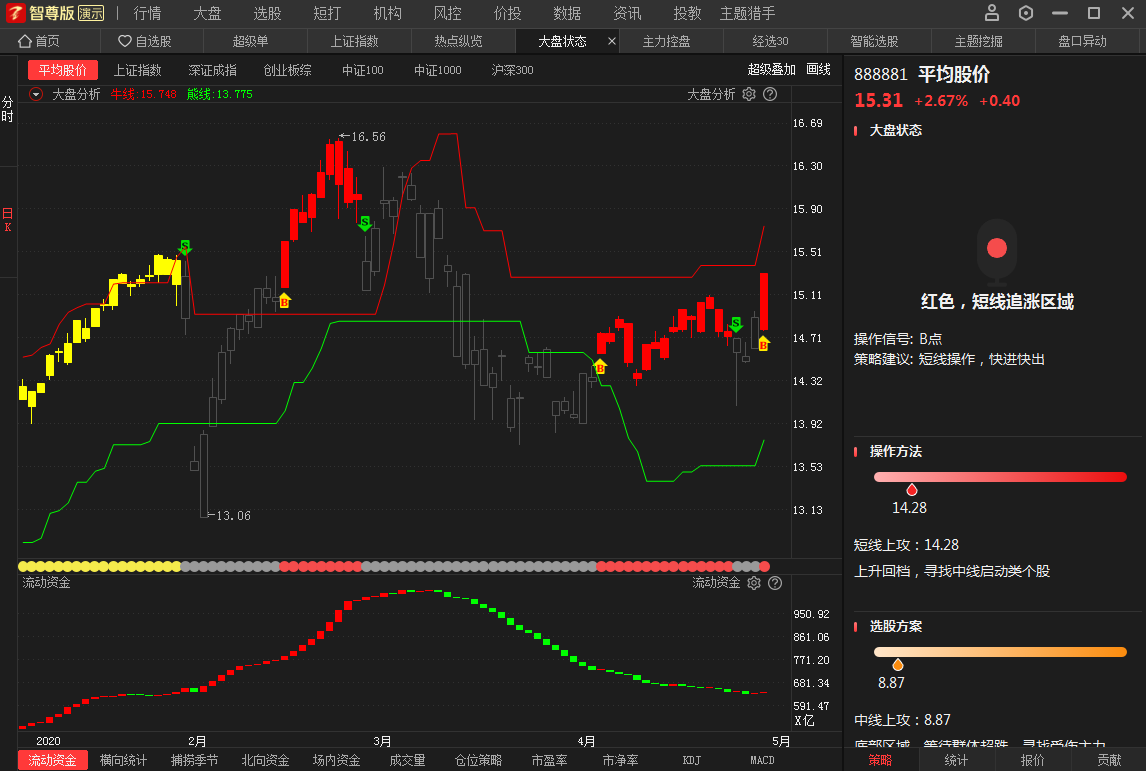
Task: Select the 北向资金 indicator tab
Action: (265, 760)
